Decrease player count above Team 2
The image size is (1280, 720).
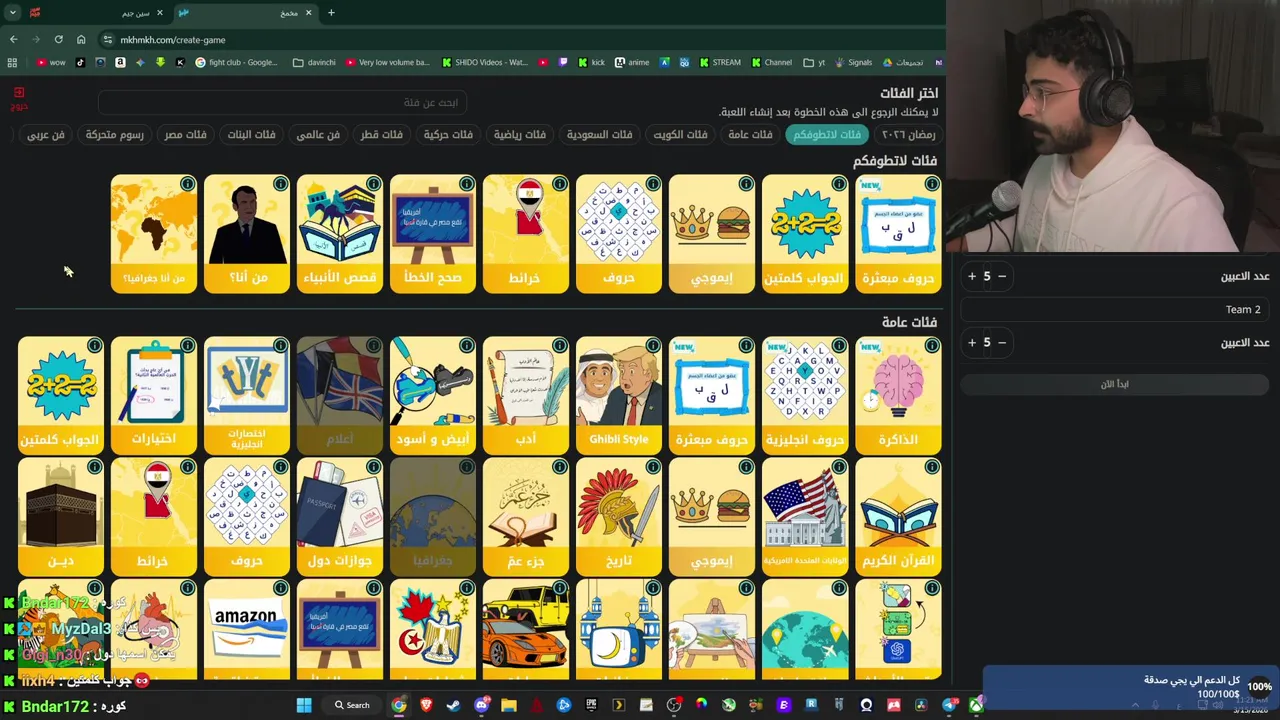pos(1001,276)
